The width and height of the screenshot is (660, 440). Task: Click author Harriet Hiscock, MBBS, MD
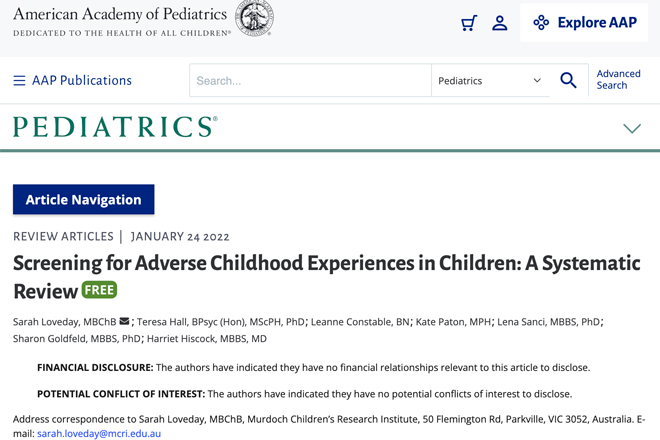(207, 339)
